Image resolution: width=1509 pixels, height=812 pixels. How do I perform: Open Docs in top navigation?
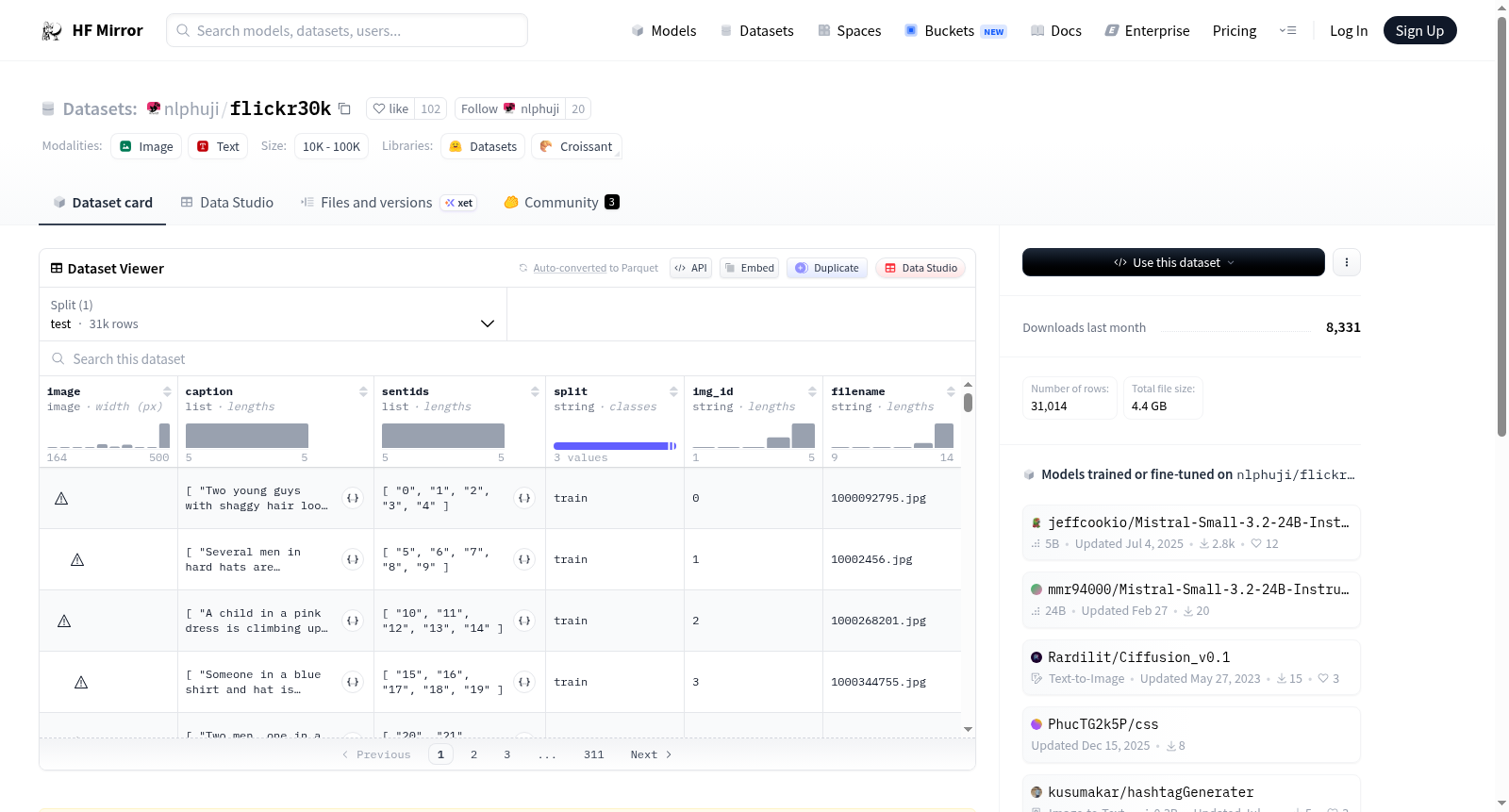click(x=1056, y=31)
